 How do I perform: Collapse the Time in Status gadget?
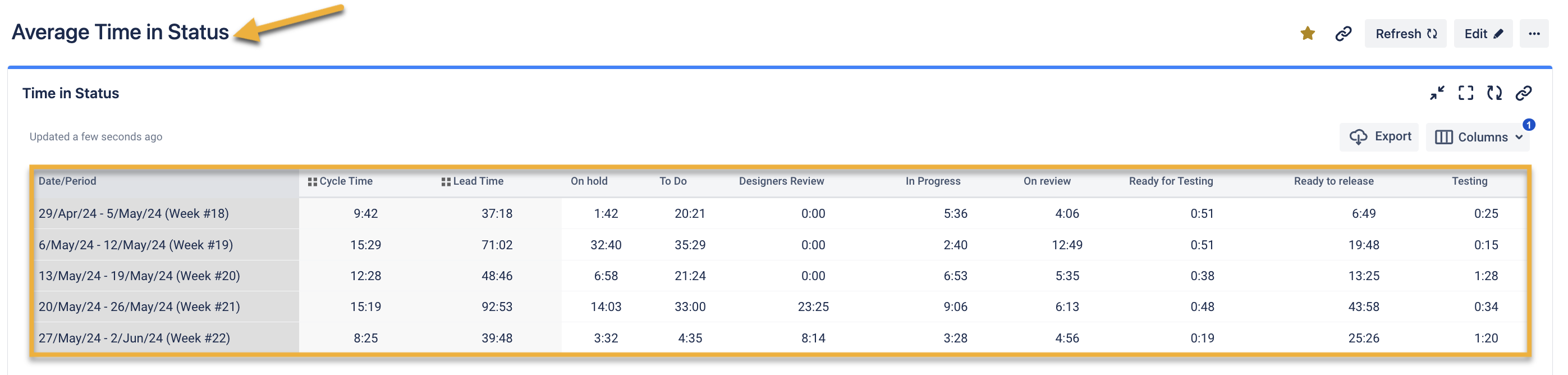(x=1437, y=93)
